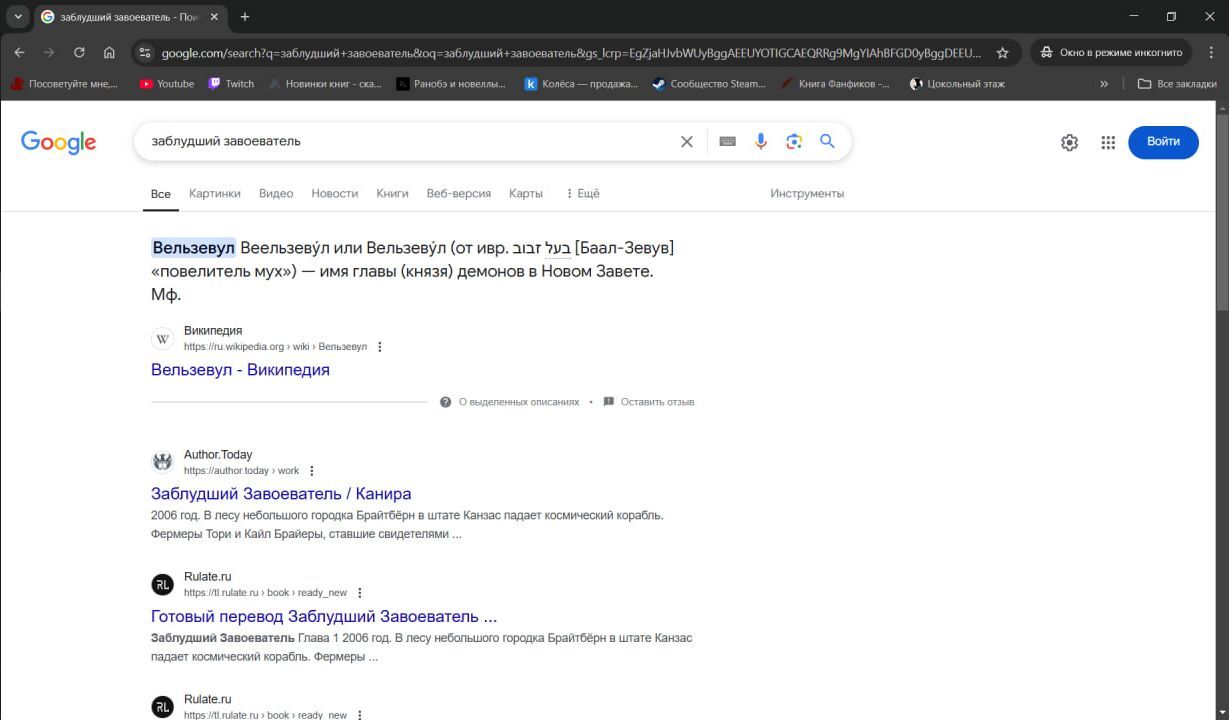Switch to the 'Картинки' tab
Image resolution: width=1229 pixels, height=720 pixels.
click(214, 193)
